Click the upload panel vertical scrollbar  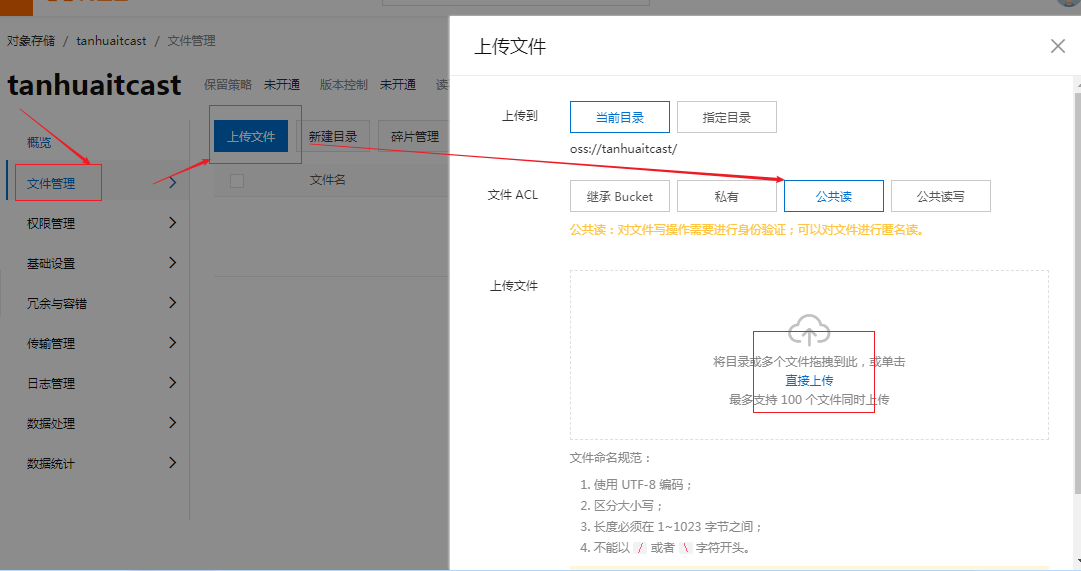tap(1077, 293)
